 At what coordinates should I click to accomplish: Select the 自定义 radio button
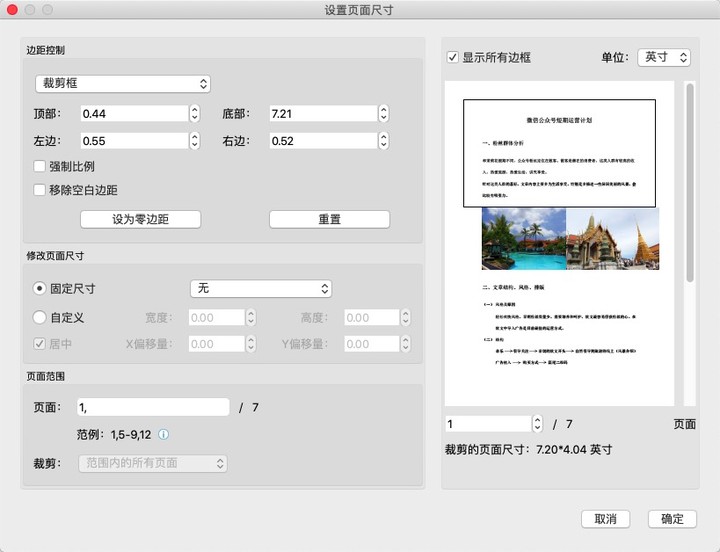(40, 318)
